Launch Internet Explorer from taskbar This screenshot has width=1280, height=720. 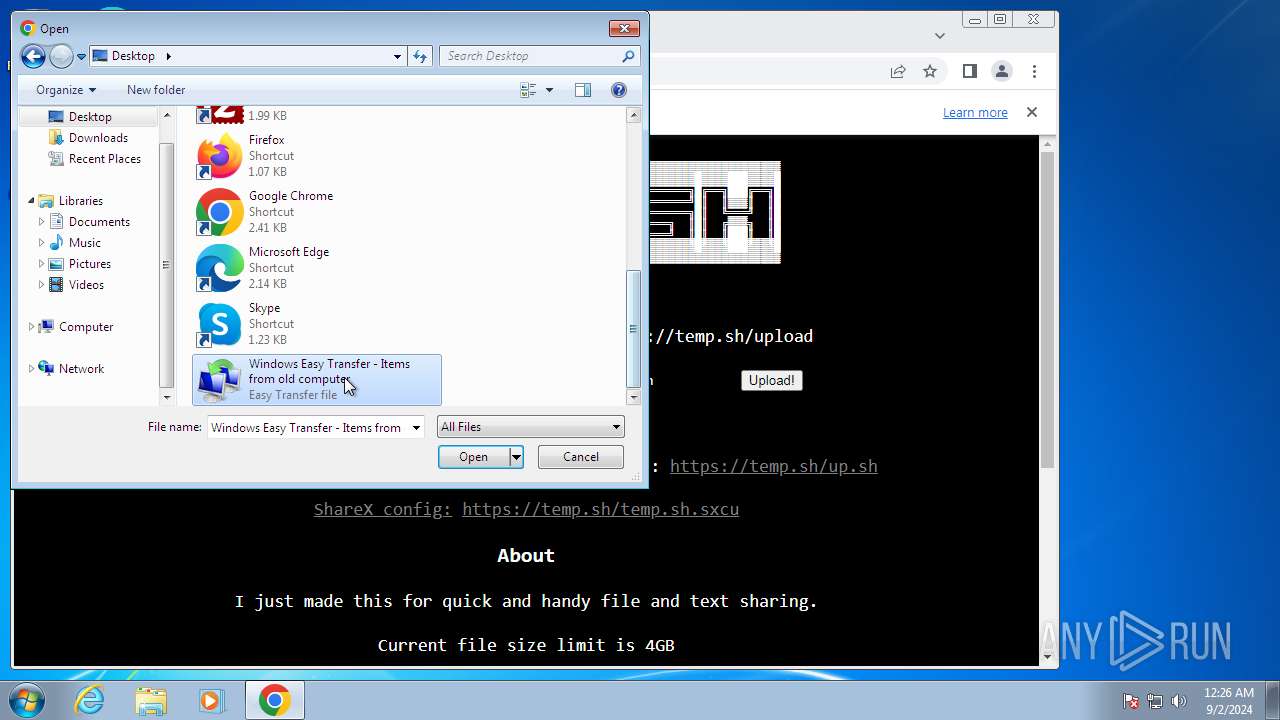(89, 701)
